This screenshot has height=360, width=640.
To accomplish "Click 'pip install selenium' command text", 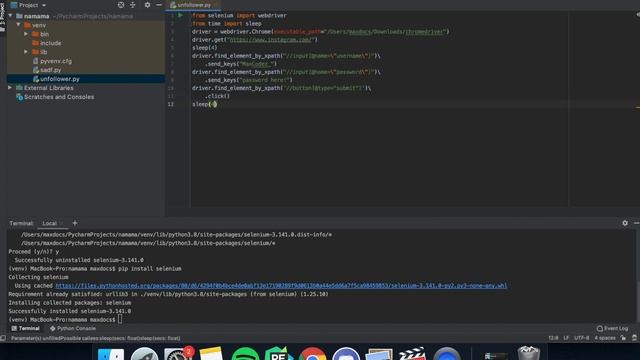I will tap(150, 269).
